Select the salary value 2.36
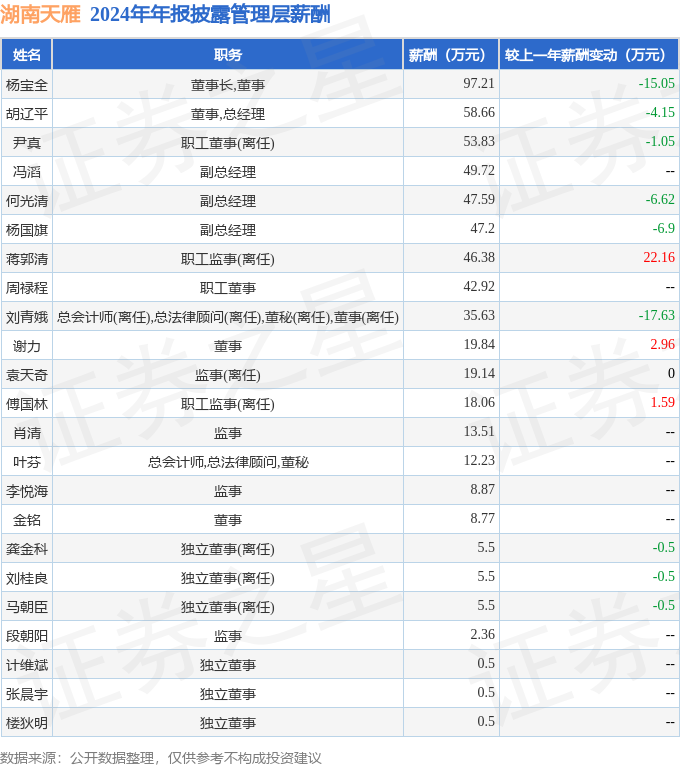 click(x=482, y=634)
